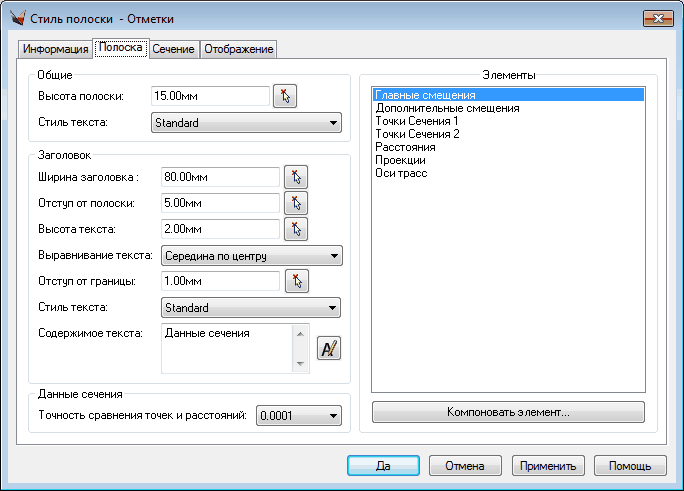
Task: Open general Стиль текста dropdown
Action: coord(246,123)
